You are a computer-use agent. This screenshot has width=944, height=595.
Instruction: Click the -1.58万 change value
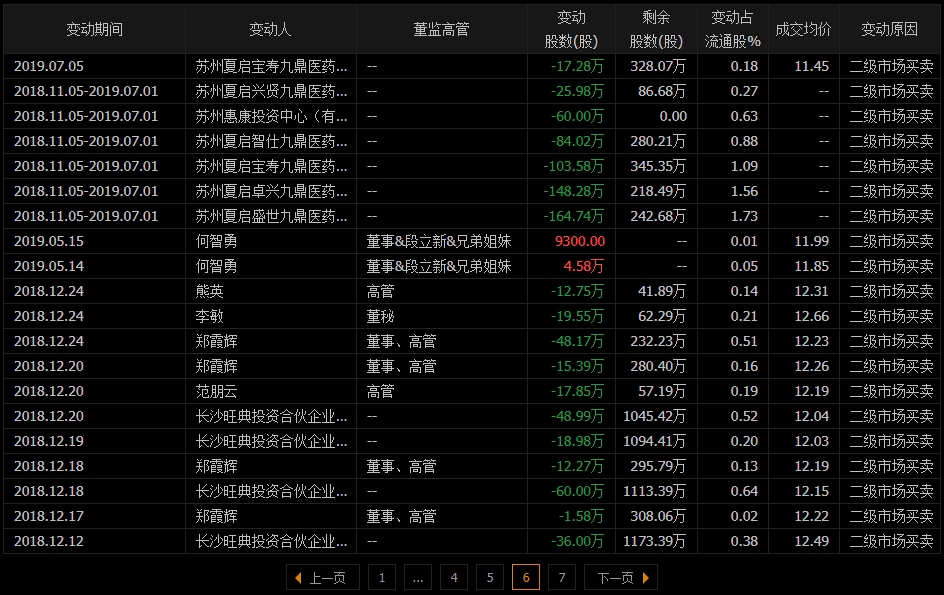581,516
